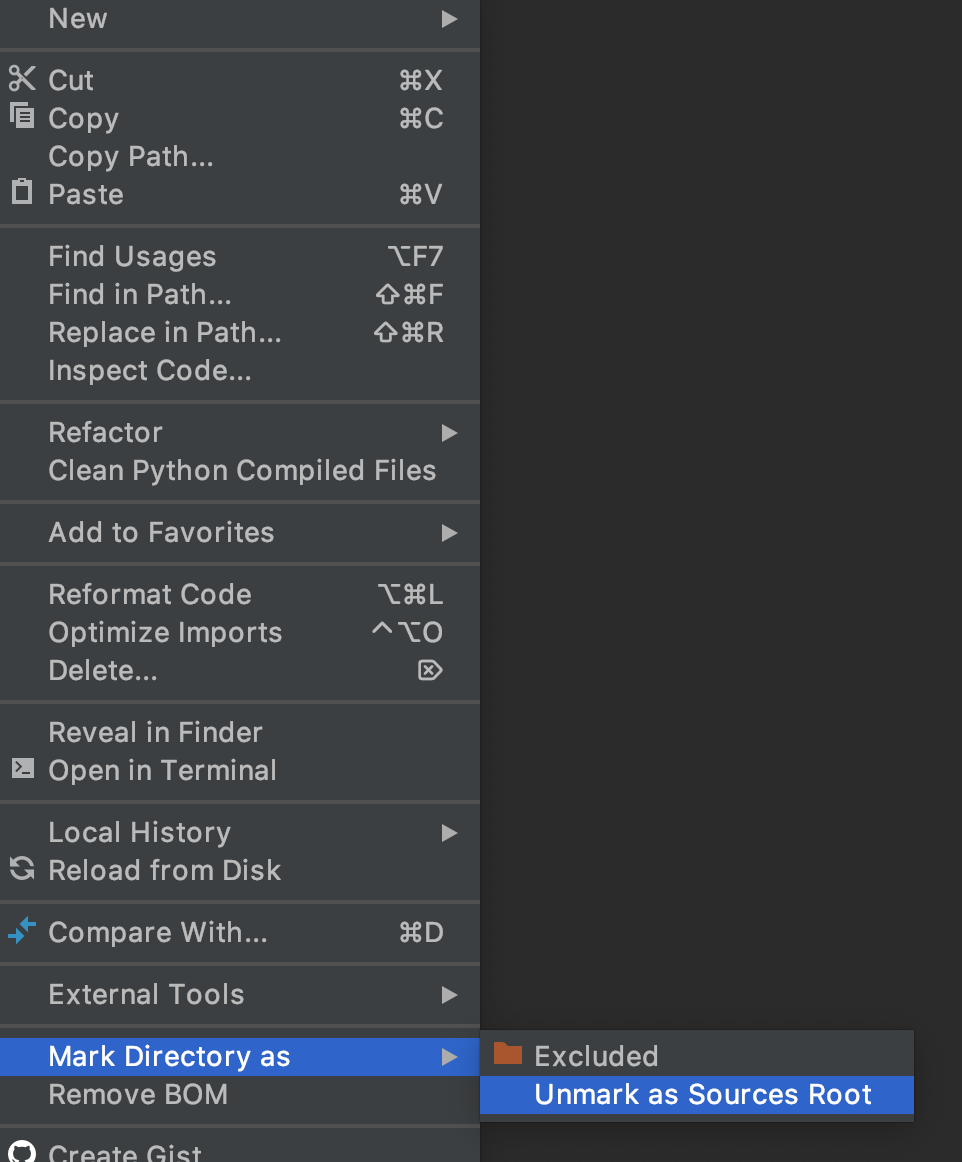962x1162 pixels.
Task: Expand the New submenu arrow
Action: (x=450, y=19)
